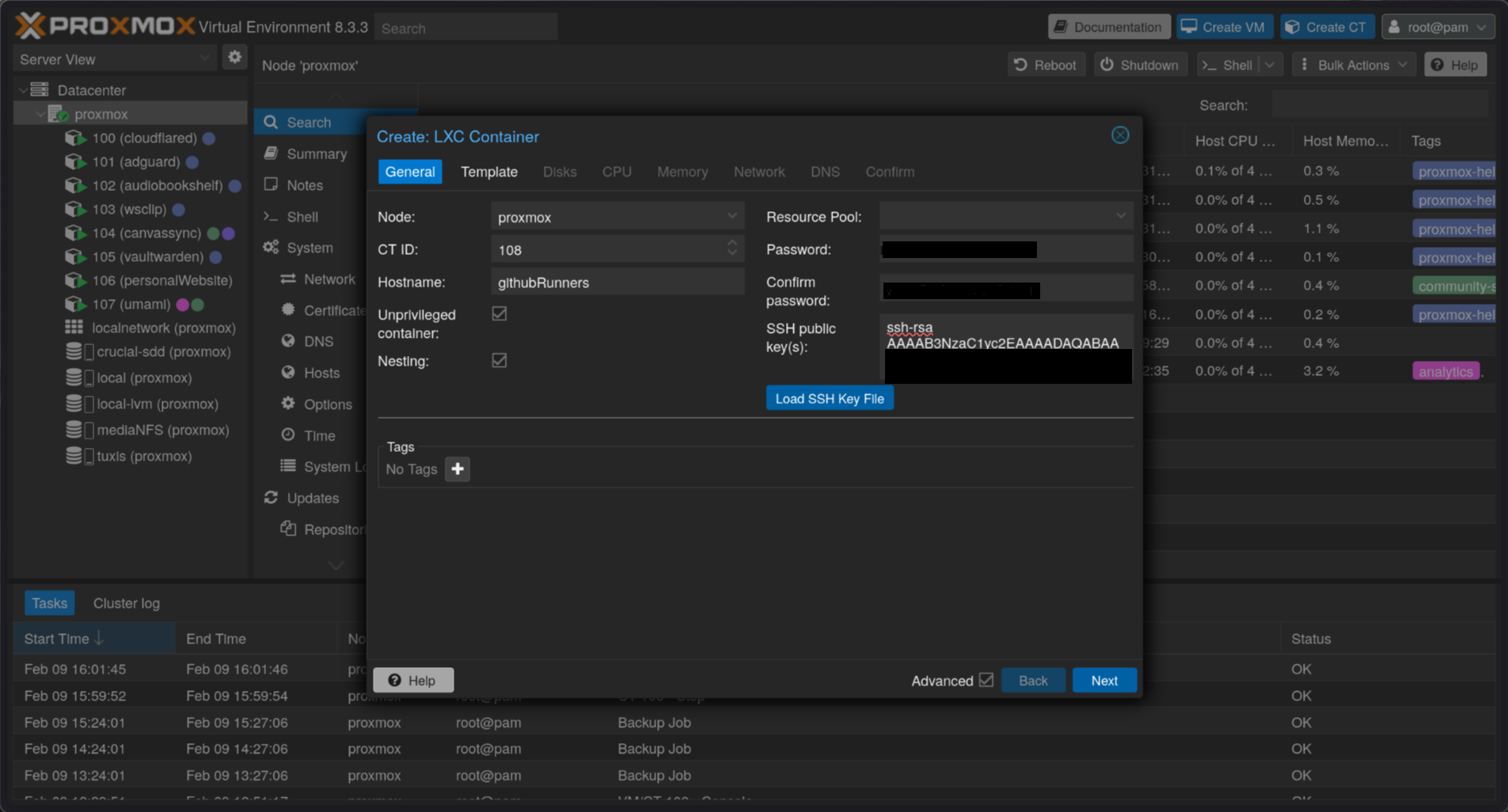Select container 100 (cloudflared) icon

click(x=75, y=138)
